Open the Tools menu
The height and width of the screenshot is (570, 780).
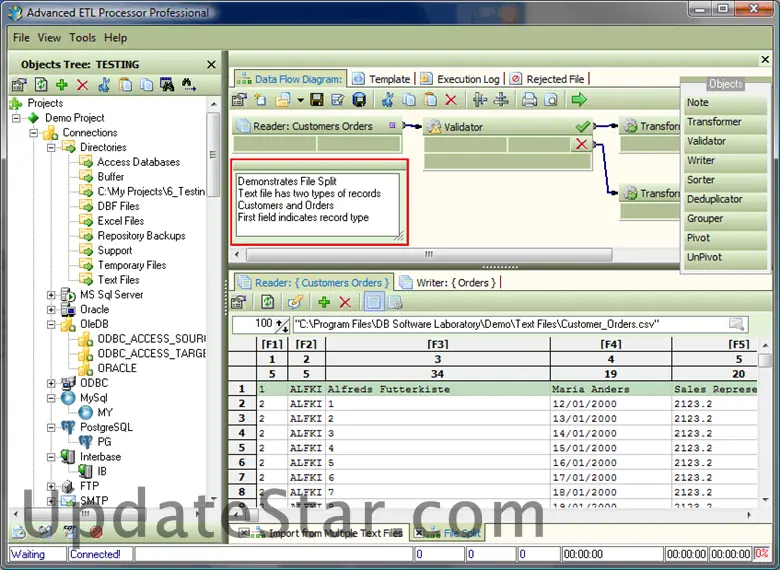[82, 38]
